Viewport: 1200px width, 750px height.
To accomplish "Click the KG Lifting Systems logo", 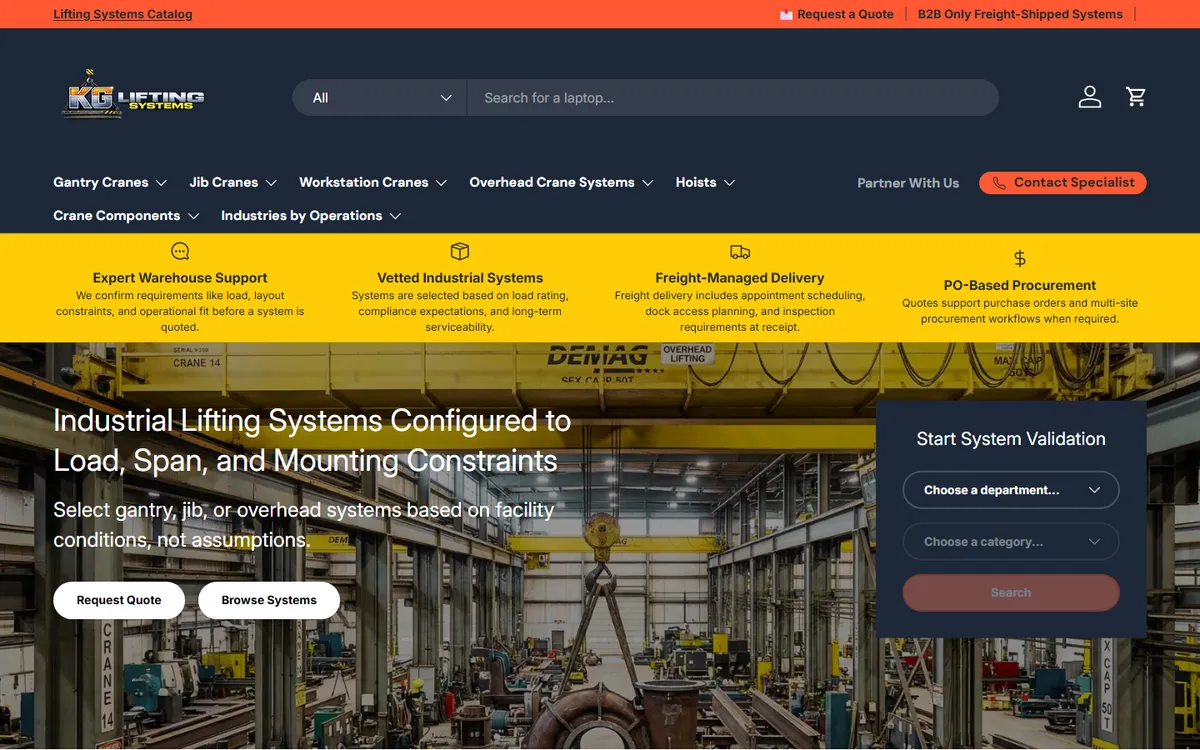I will point(133,94).
